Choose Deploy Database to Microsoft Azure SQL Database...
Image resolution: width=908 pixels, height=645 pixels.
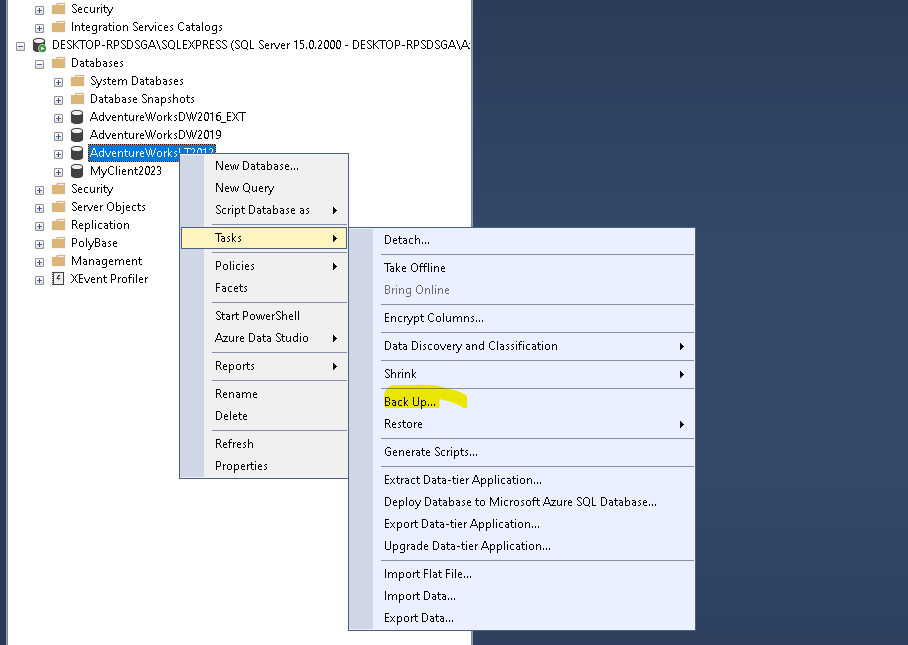522,502
